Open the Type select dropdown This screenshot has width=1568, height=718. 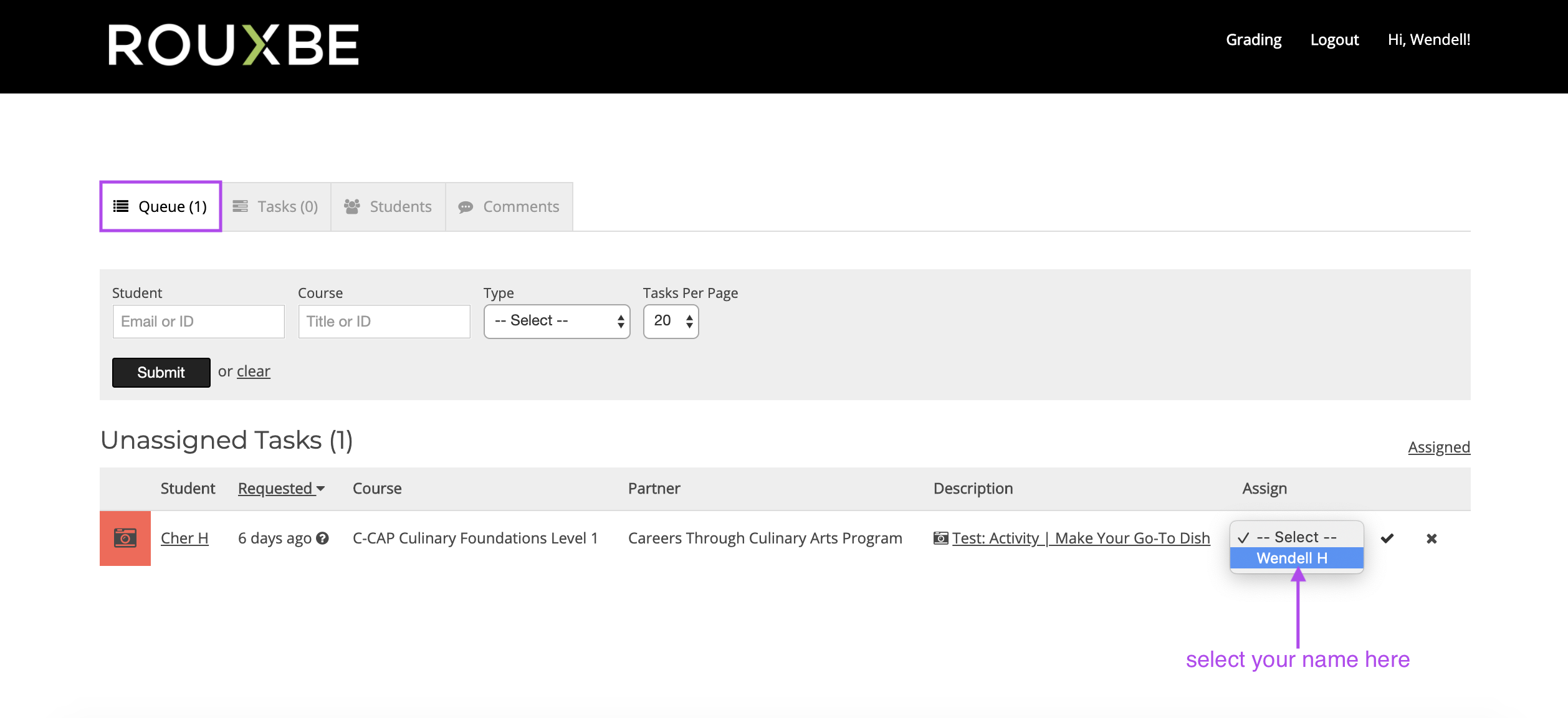coord(557,321)
